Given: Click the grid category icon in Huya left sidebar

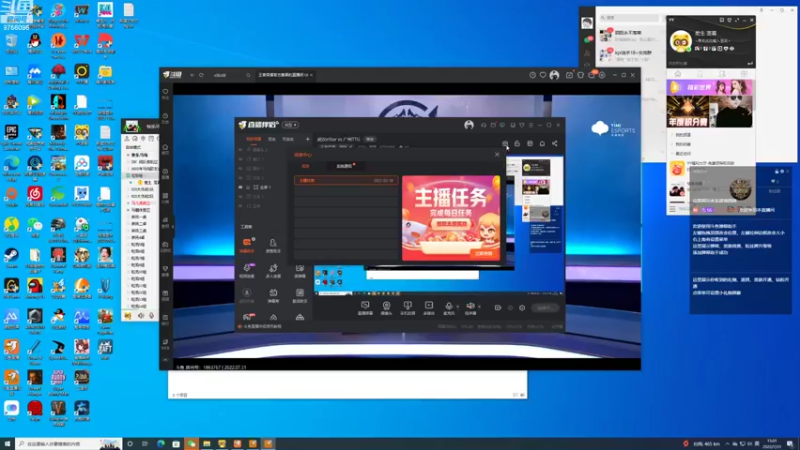Looking at the screenshot, I should coord(165,197).
